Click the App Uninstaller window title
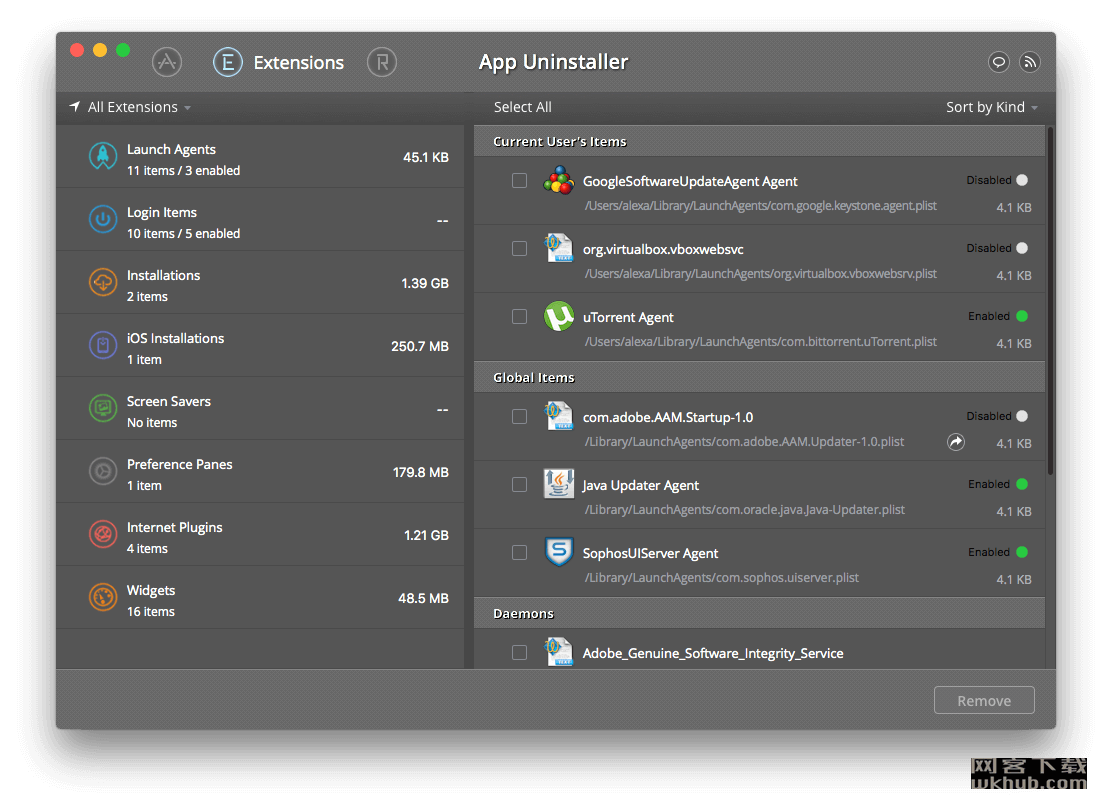1112x809 pixels. pyautogui.click(x=553, y=62)
